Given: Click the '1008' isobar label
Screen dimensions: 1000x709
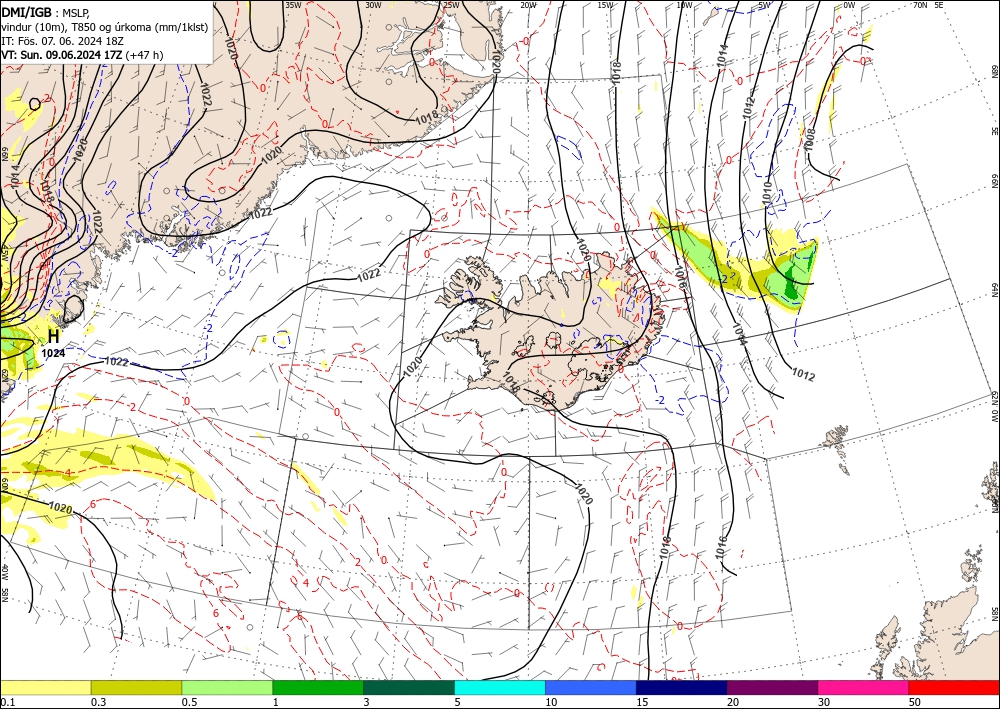Looking at the screenshot, I should click(810, 140).
